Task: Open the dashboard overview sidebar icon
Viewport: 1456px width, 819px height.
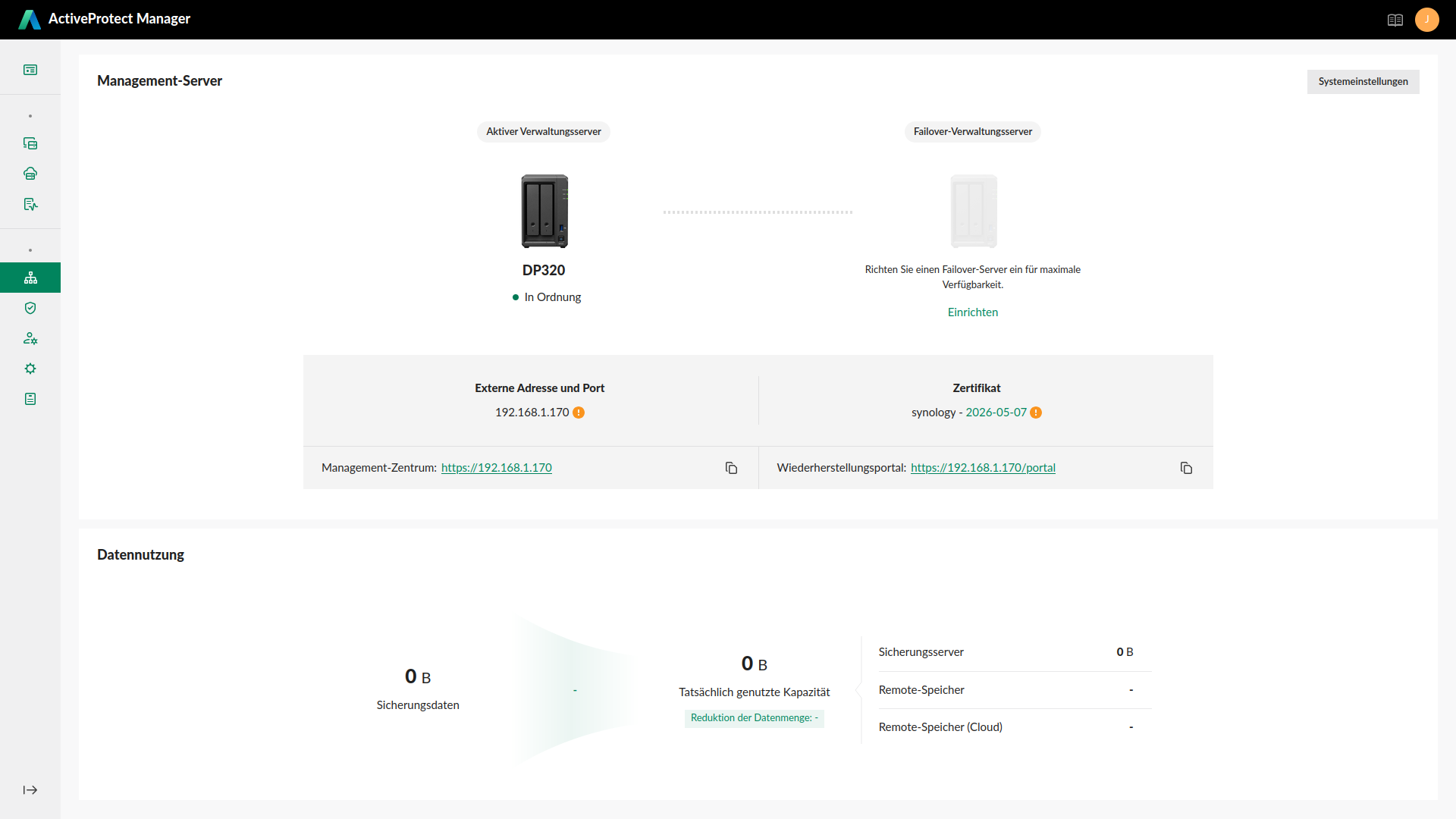Action: 30,70
